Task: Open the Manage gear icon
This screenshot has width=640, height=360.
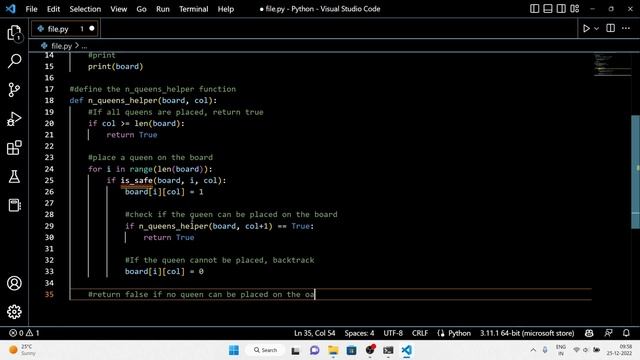Action: point(14,312)
